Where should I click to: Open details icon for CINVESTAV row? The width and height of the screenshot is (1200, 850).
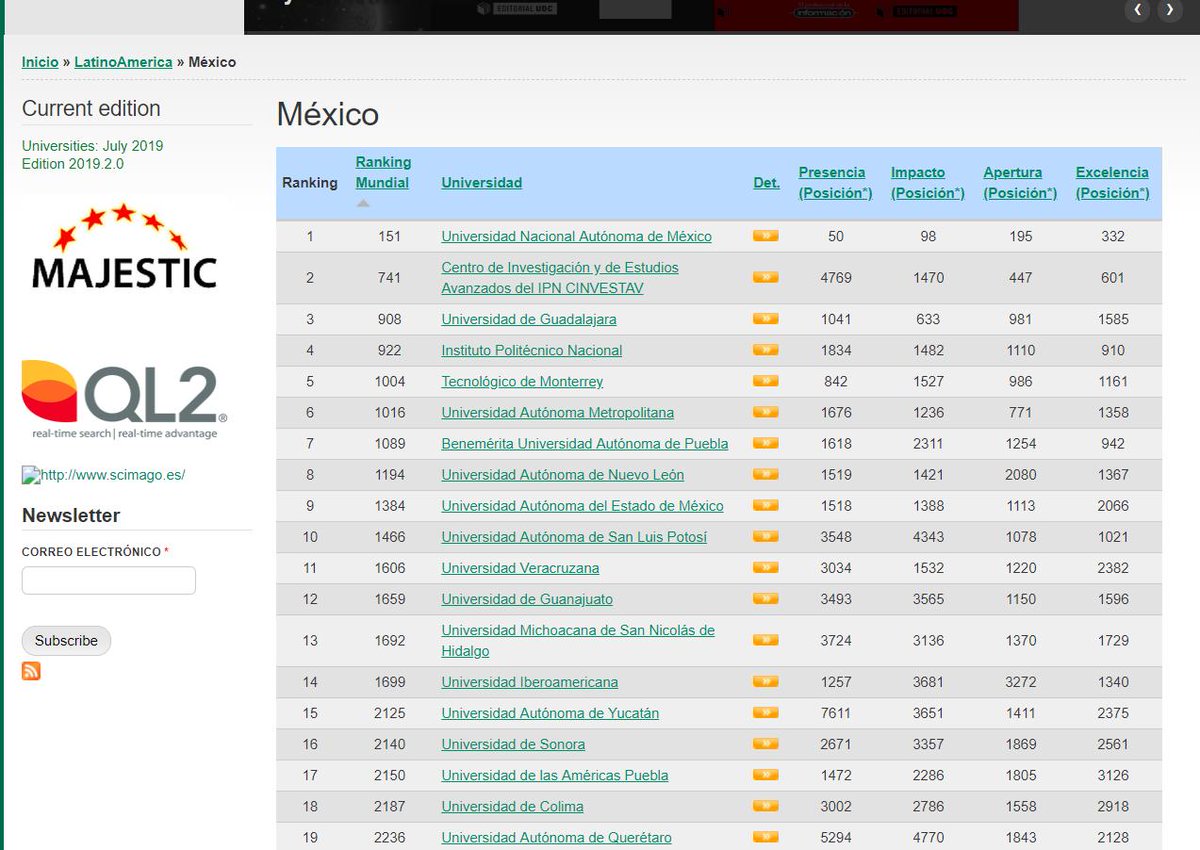(x=766, y=277)
